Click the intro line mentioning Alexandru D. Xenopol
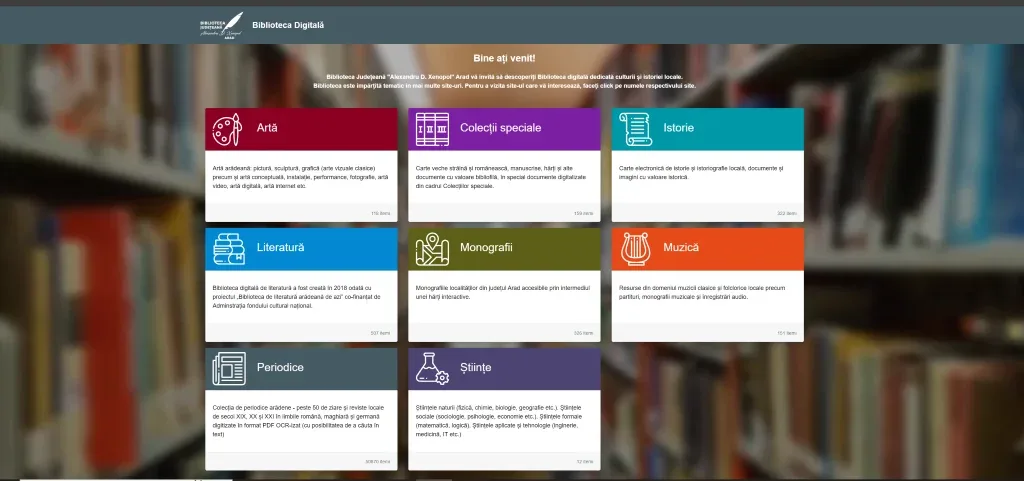This screenshot has height=481, width=1024. point(504,77)
